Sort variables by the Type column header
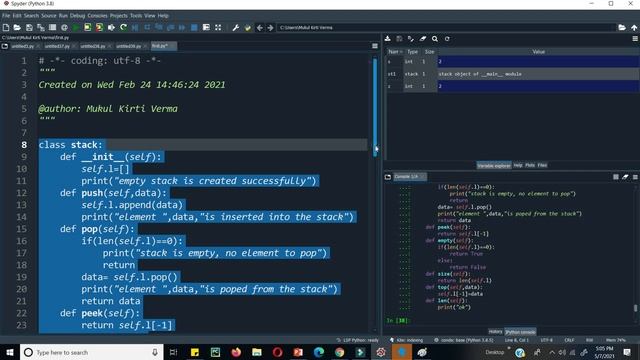The image size is (640, 360). click(x=412, y=52)
